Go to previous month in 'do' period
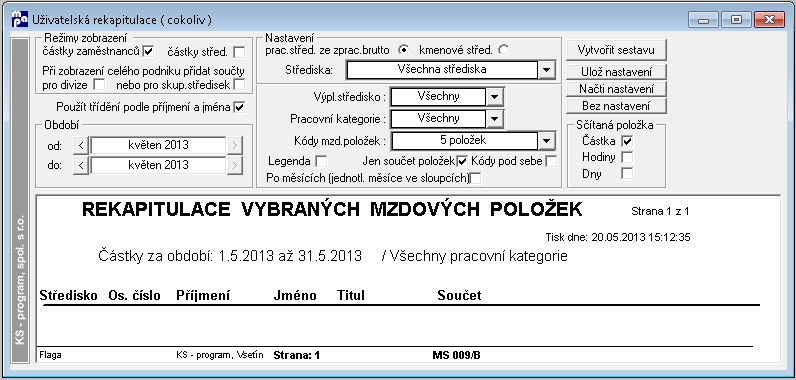 (x=81, y=165)
